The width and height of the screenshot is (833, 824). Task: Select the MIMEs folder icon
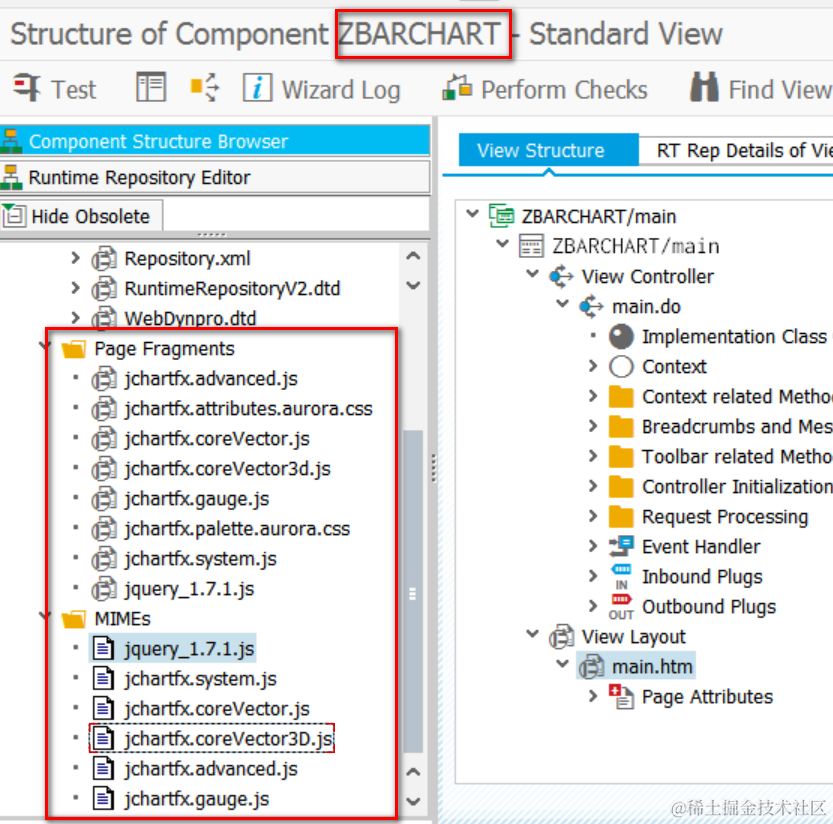73,619
